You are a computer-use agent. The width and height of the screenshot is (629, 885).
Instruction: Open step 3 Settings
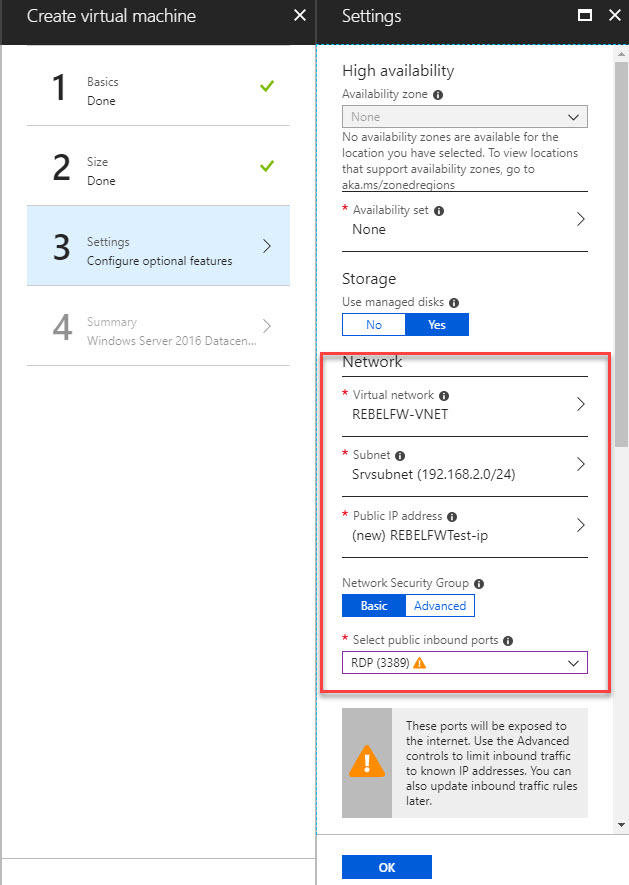[158, 246]
